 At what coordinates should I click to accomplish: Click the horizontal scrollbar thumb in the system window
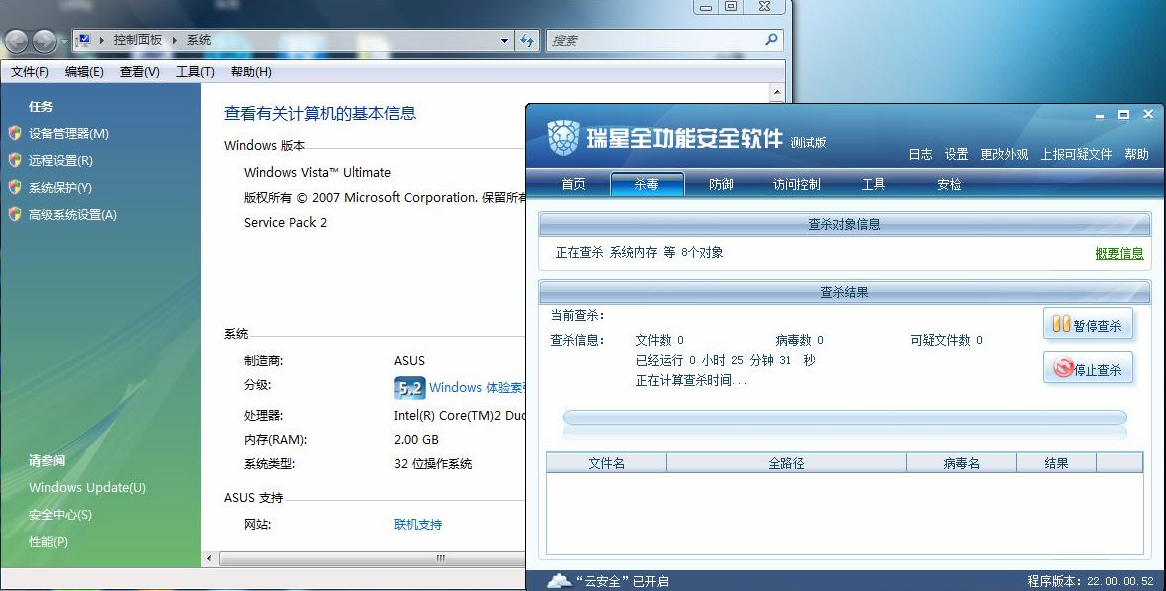coord(372,558)
